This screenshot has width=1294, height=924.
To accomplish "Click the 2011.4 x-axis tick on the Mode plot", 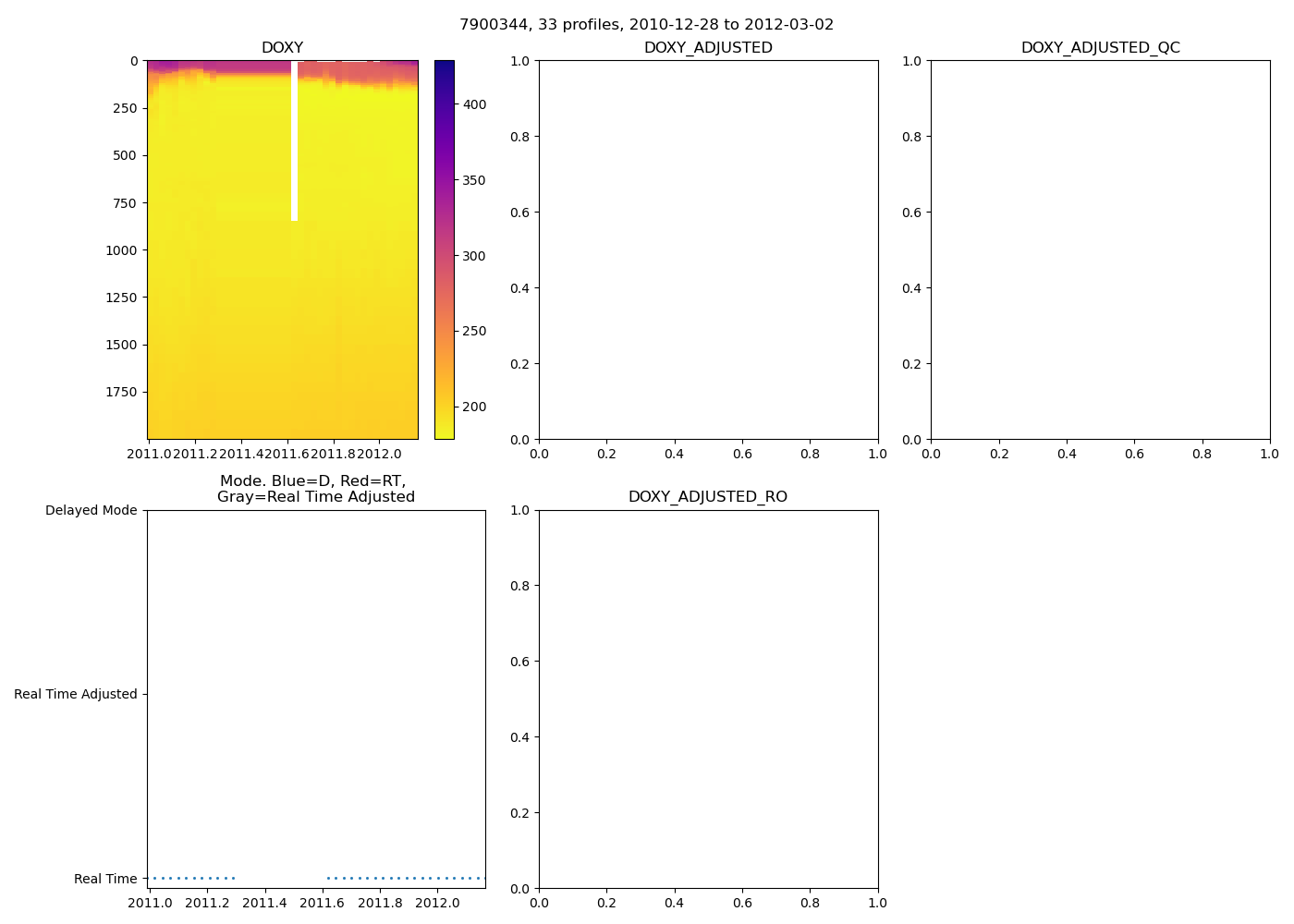I will [x=264, y=903].
